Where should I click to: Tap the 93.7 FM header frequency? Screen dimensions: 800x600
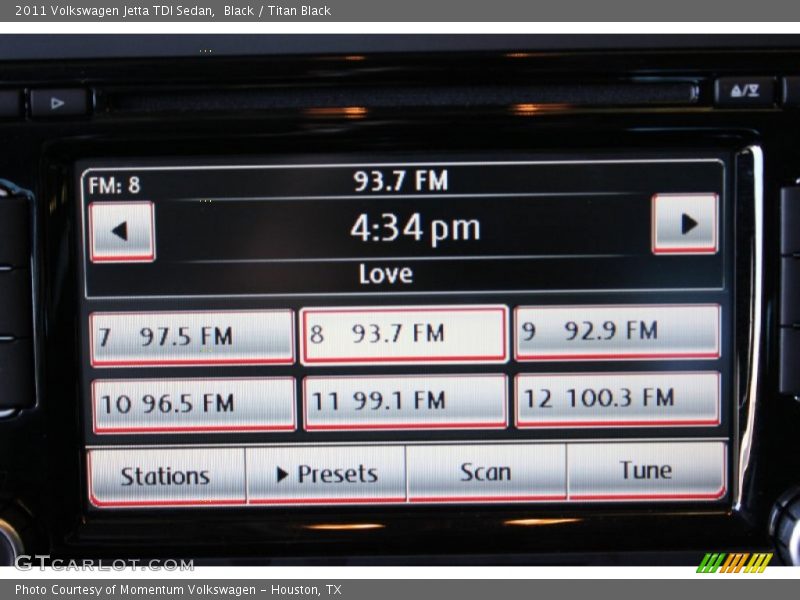pyautogui.click(x=401, y=181)
